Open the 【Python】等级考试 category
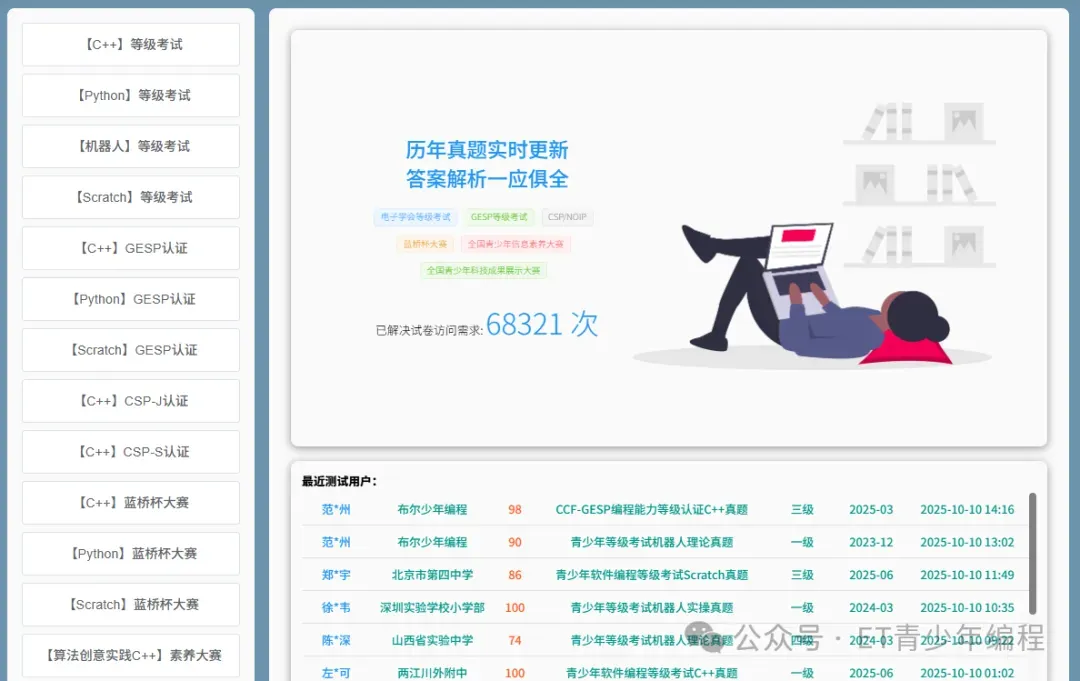1080x681 pixels. pos(131,96)
